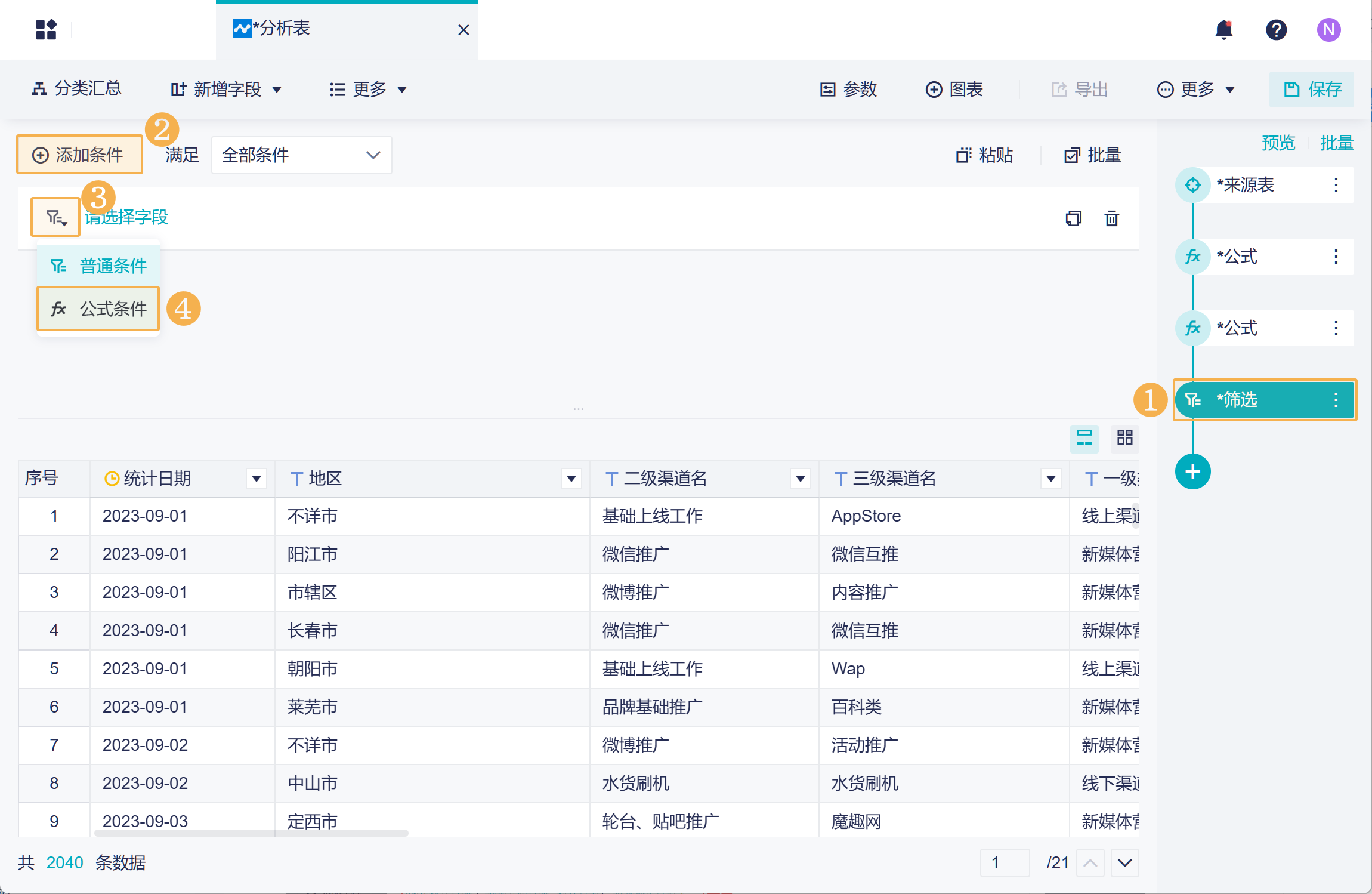Open 新增字段 dropdown menu

(226, 90)
